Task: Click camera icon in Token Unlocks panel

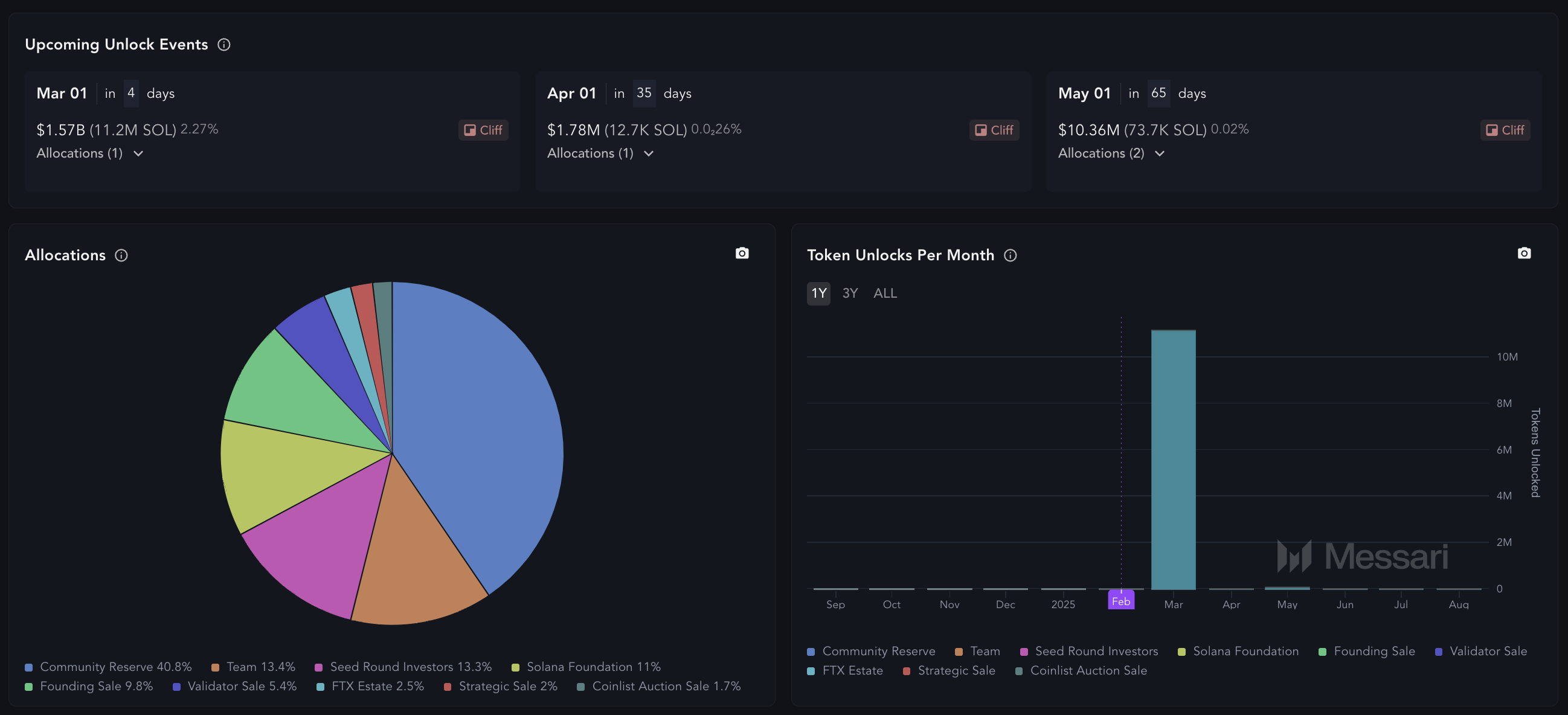Action: click(1523, 252)
